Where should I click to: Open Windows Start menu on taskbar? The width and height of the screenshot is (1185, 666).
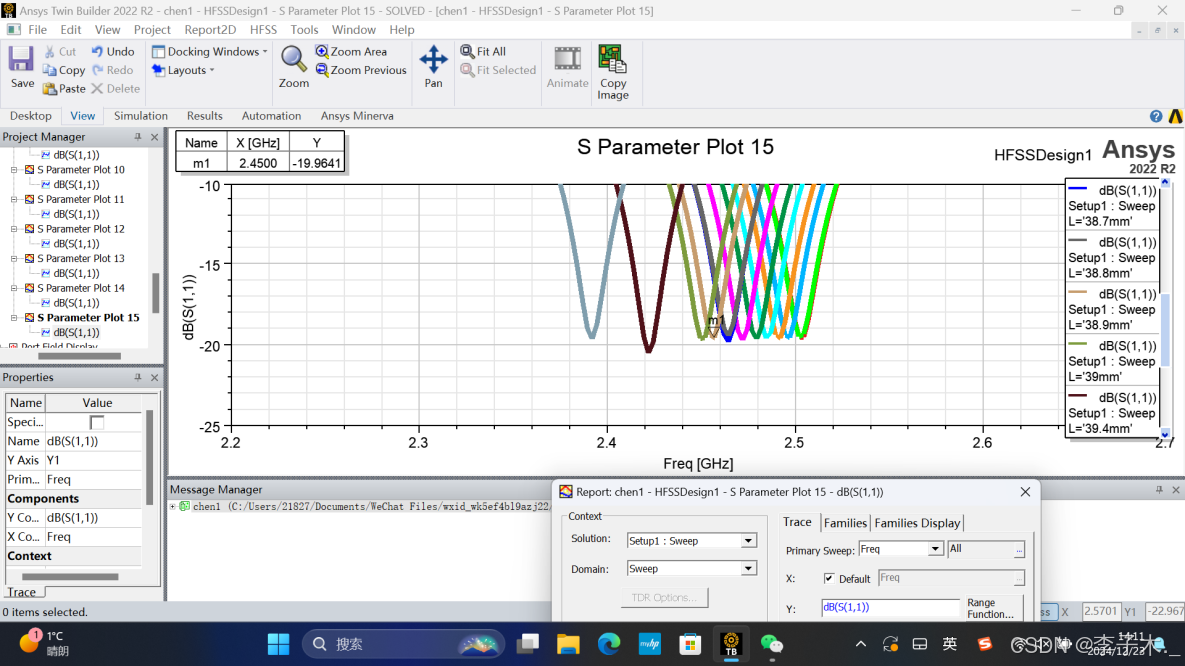(278, 644)
